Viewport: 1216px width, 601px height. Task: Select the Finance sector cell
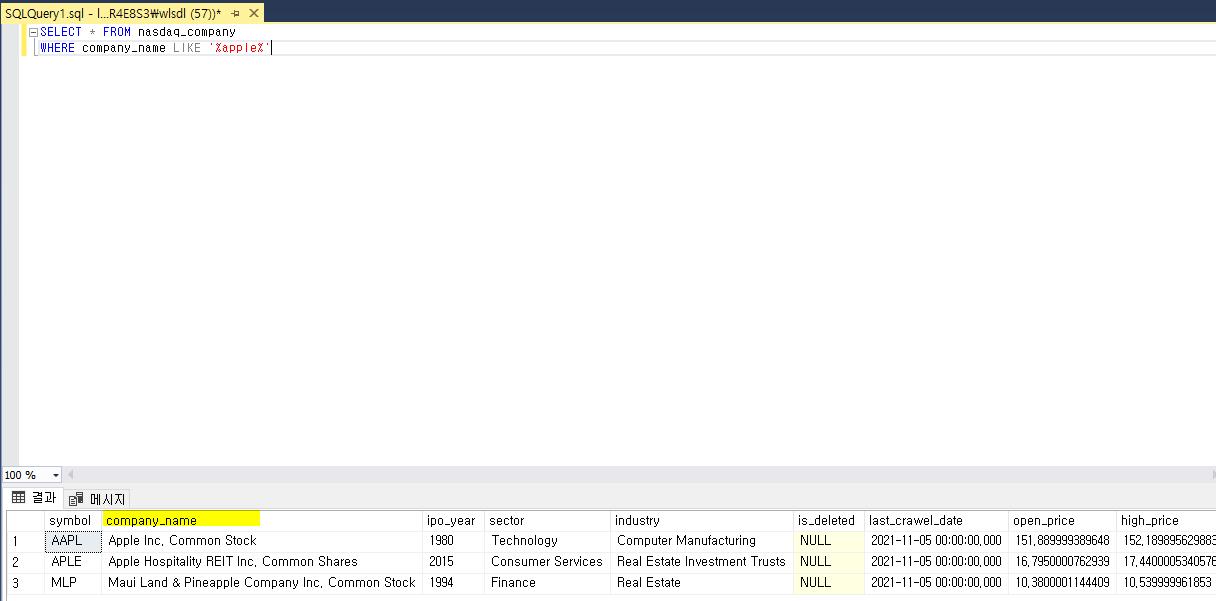pyautogui.click(x=548, y=583)
